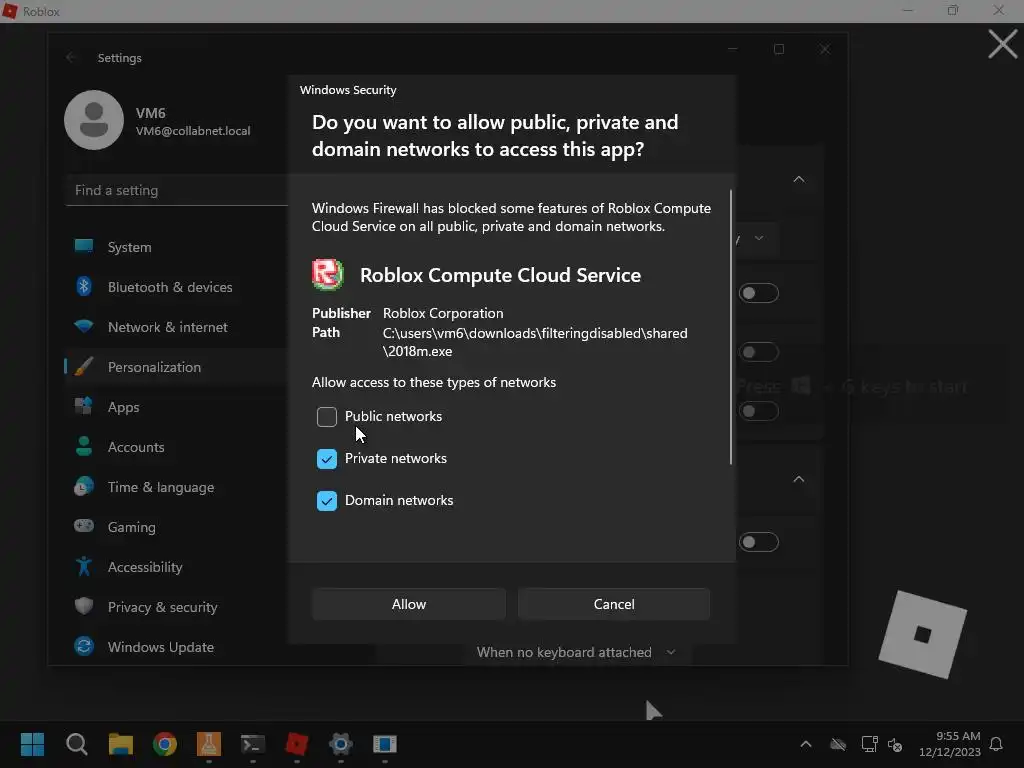This screenshot has height=768, width=1024.
Task: Select Bluetooth & devices icon
Action: coord(84,286)
